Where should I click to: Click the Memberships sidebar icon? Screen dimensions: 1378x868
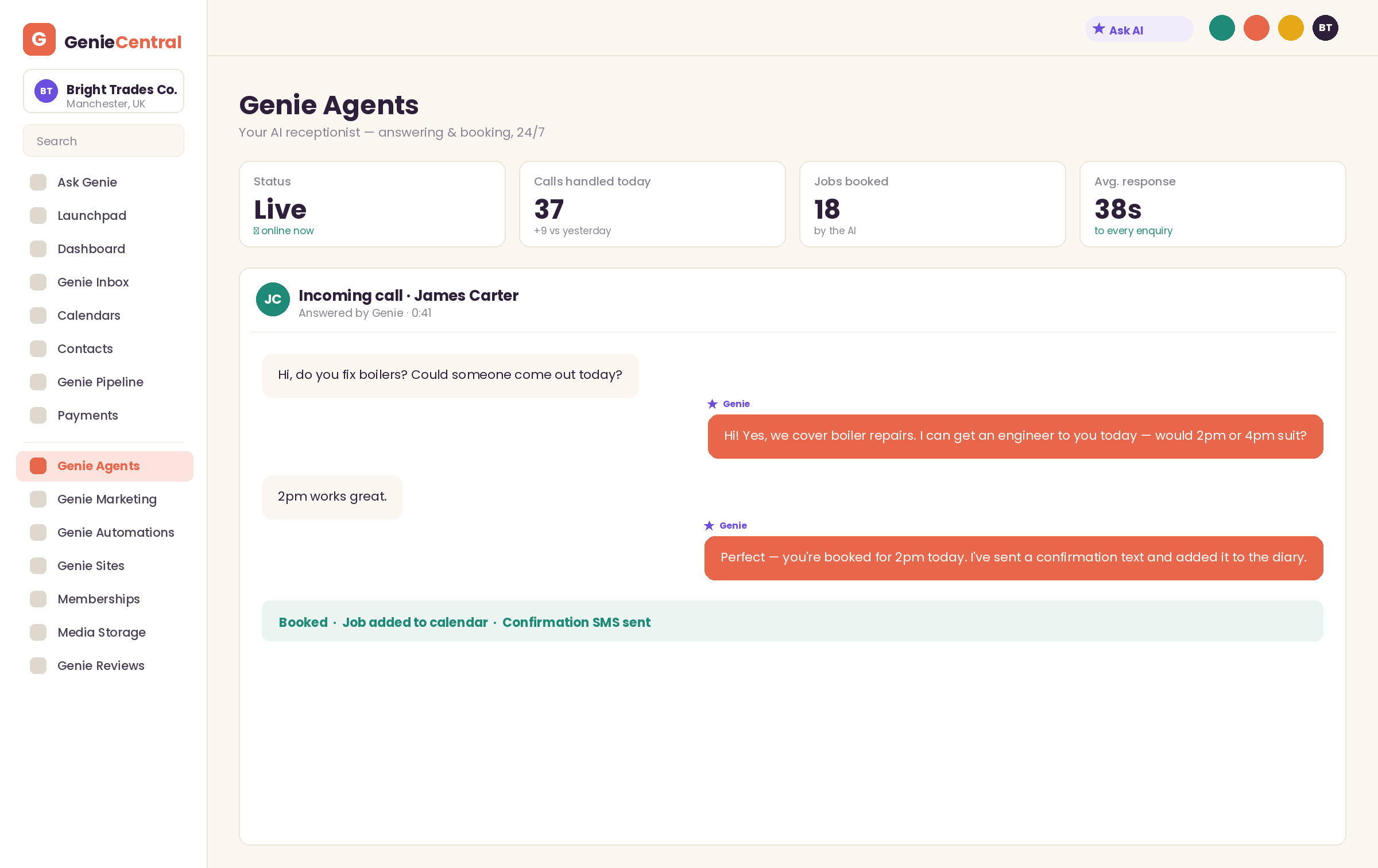click(38, 599)
